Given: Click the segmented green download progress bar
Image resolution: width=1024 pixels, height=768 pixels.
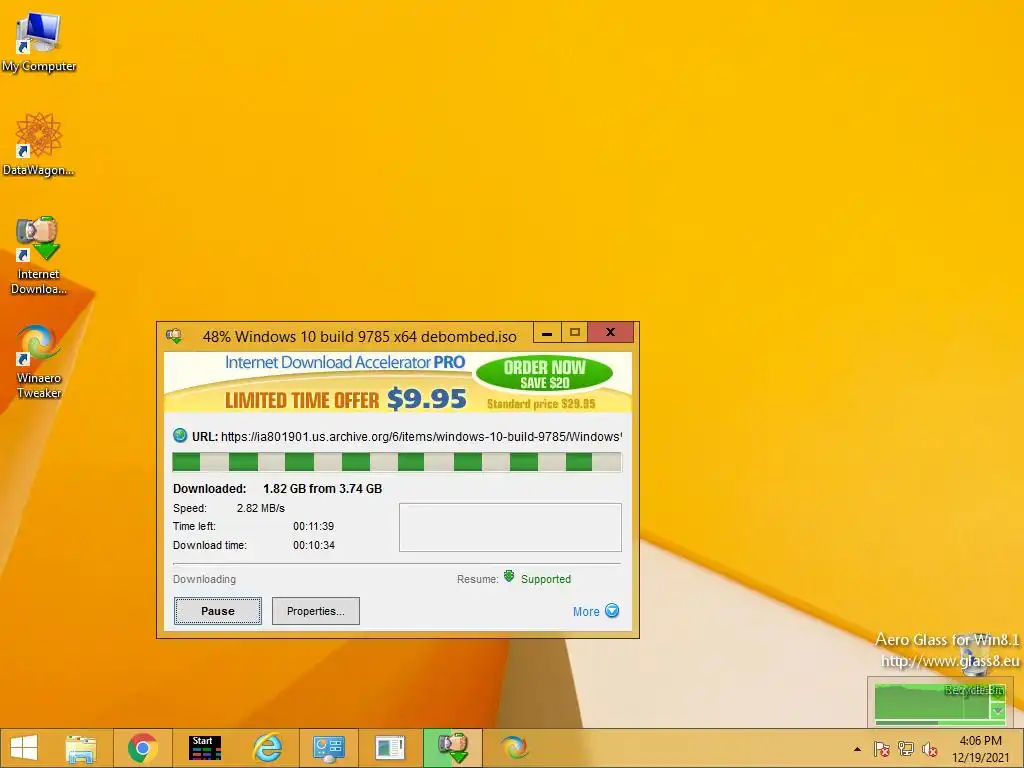Looking at the screenshot, I should [x=397, y=462].
